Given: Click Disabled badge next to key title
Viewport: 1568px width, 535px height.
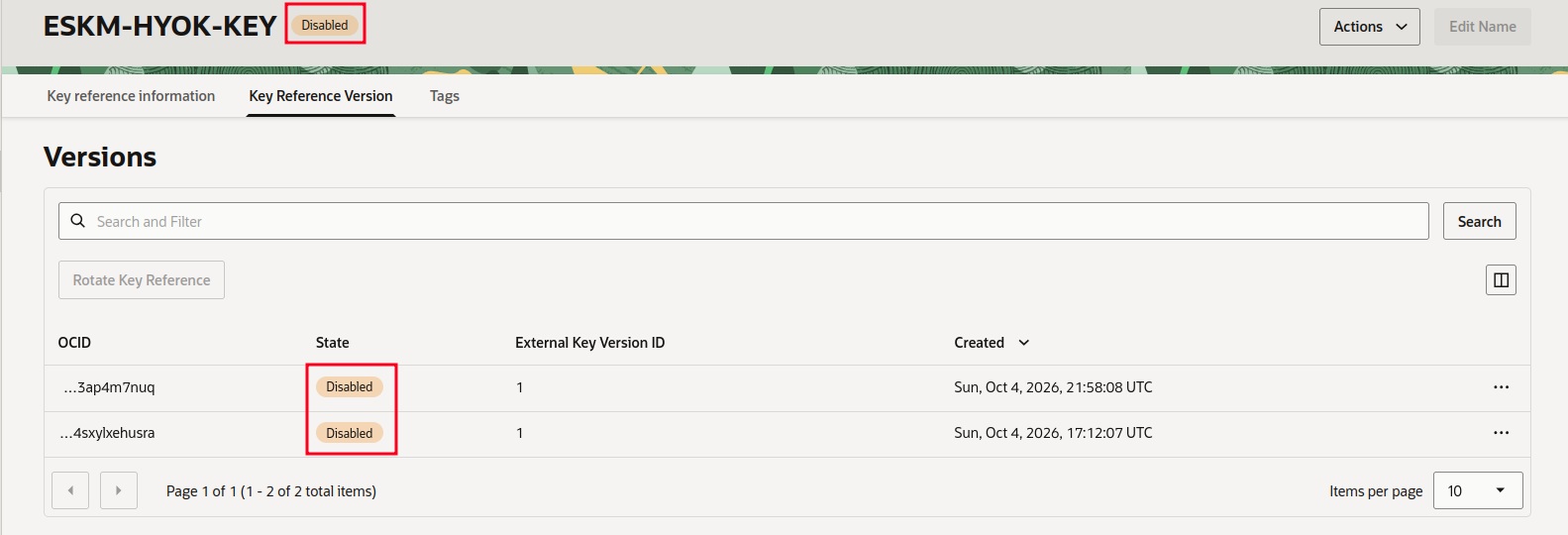Looking at the screenshot, I should (325, 25).
